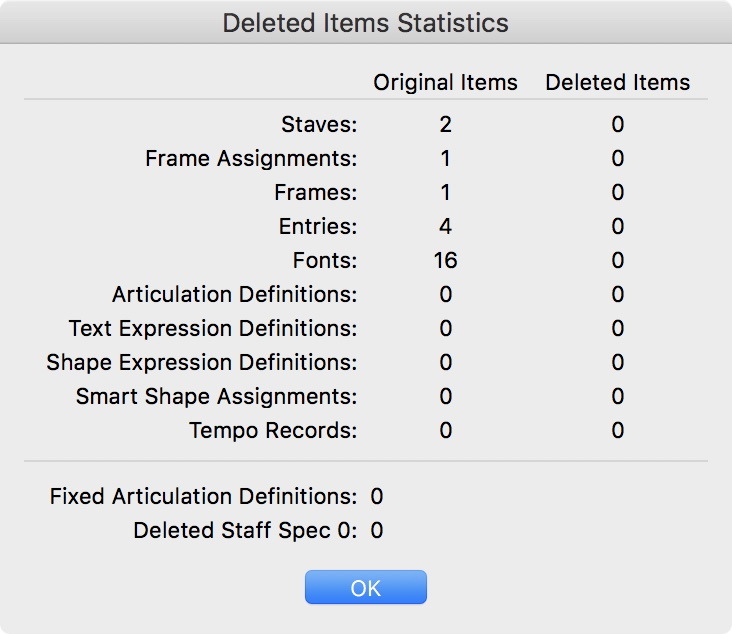Click the Entries original items value 4
The height and width of the screenshot is (634, 732).
445,227
